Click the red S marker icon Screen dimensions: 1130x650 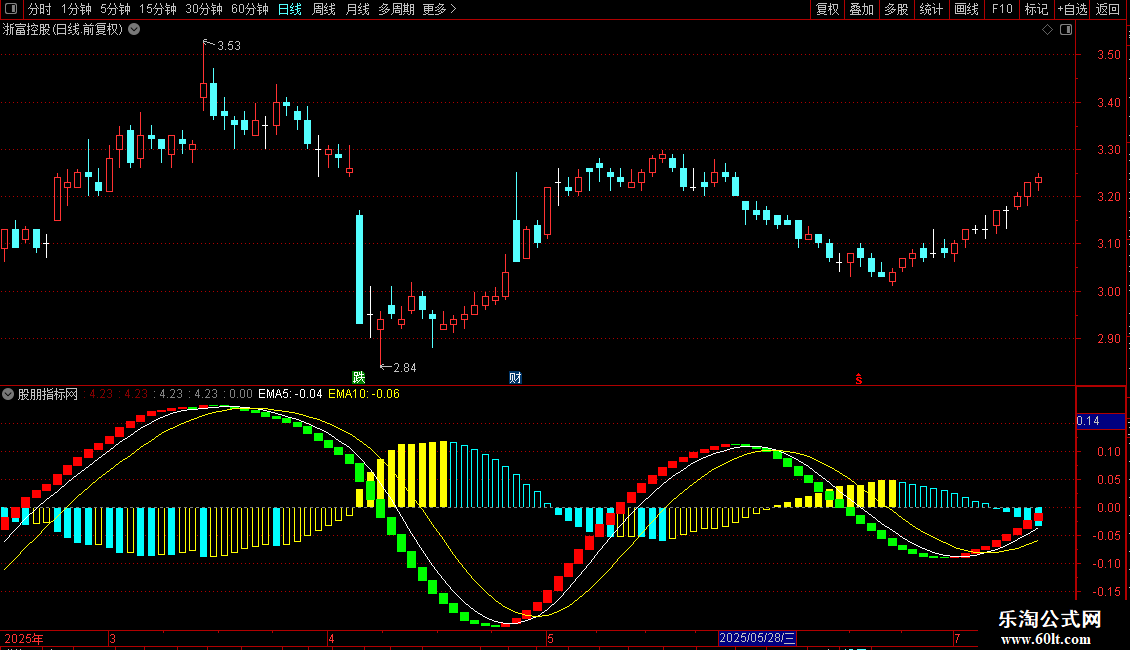pos(858,379)
